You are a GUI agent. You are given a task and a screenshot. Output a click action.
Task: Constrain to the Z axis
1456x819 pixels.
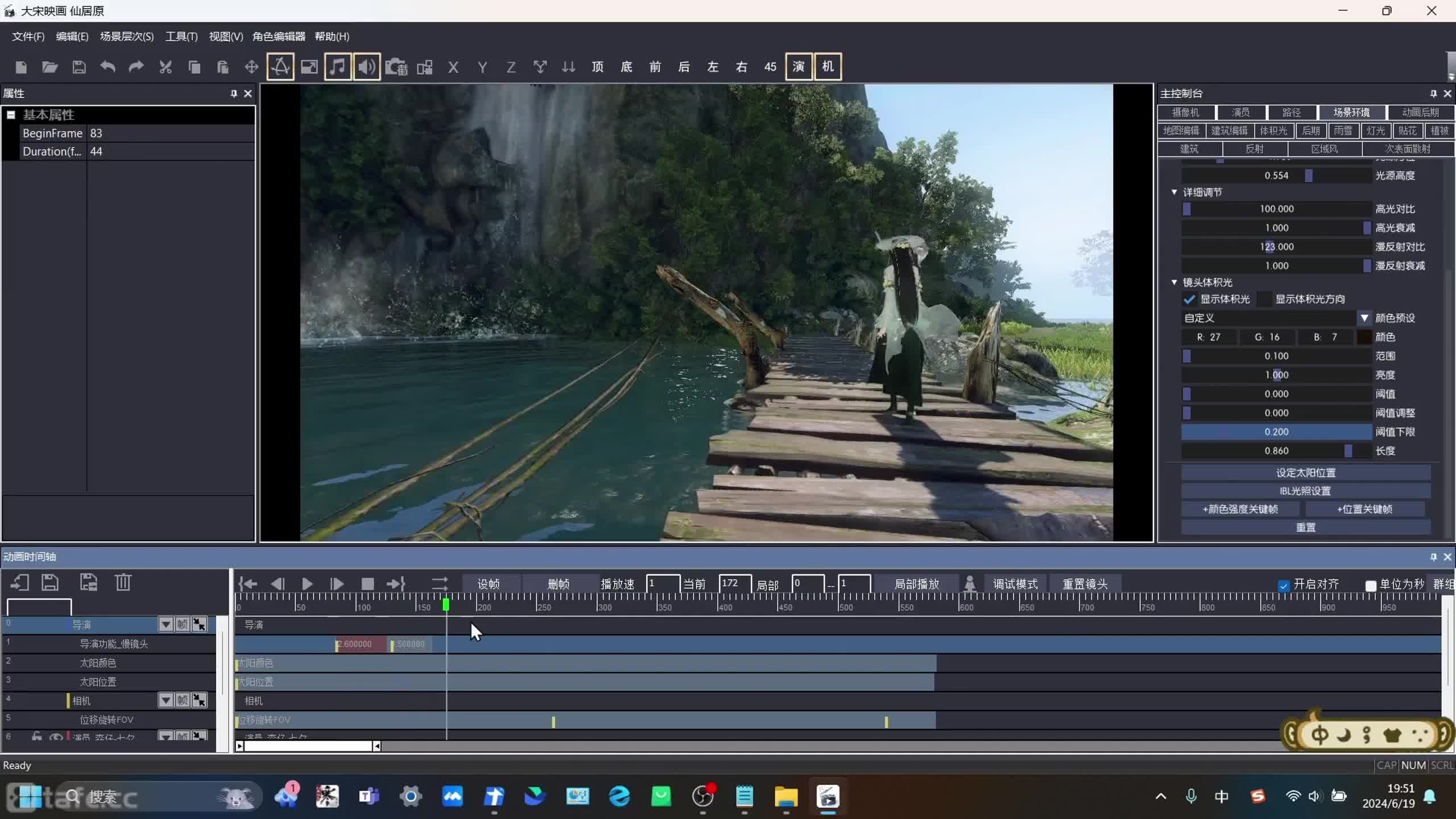click(x=511, y=67)
